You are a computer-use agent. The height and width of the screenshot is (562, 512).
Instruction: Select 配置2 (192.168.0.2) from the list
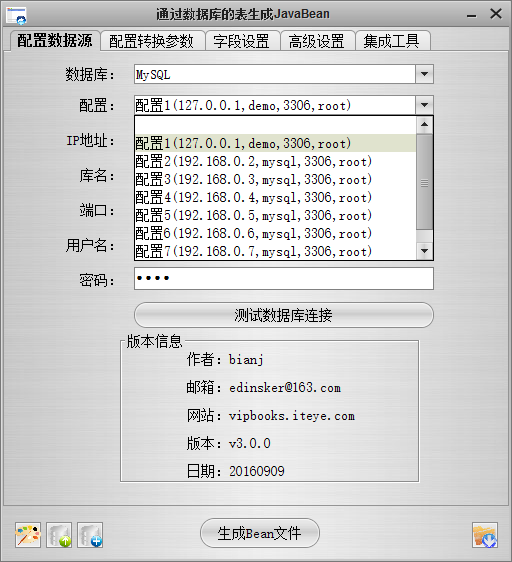(x=275, y=161)
